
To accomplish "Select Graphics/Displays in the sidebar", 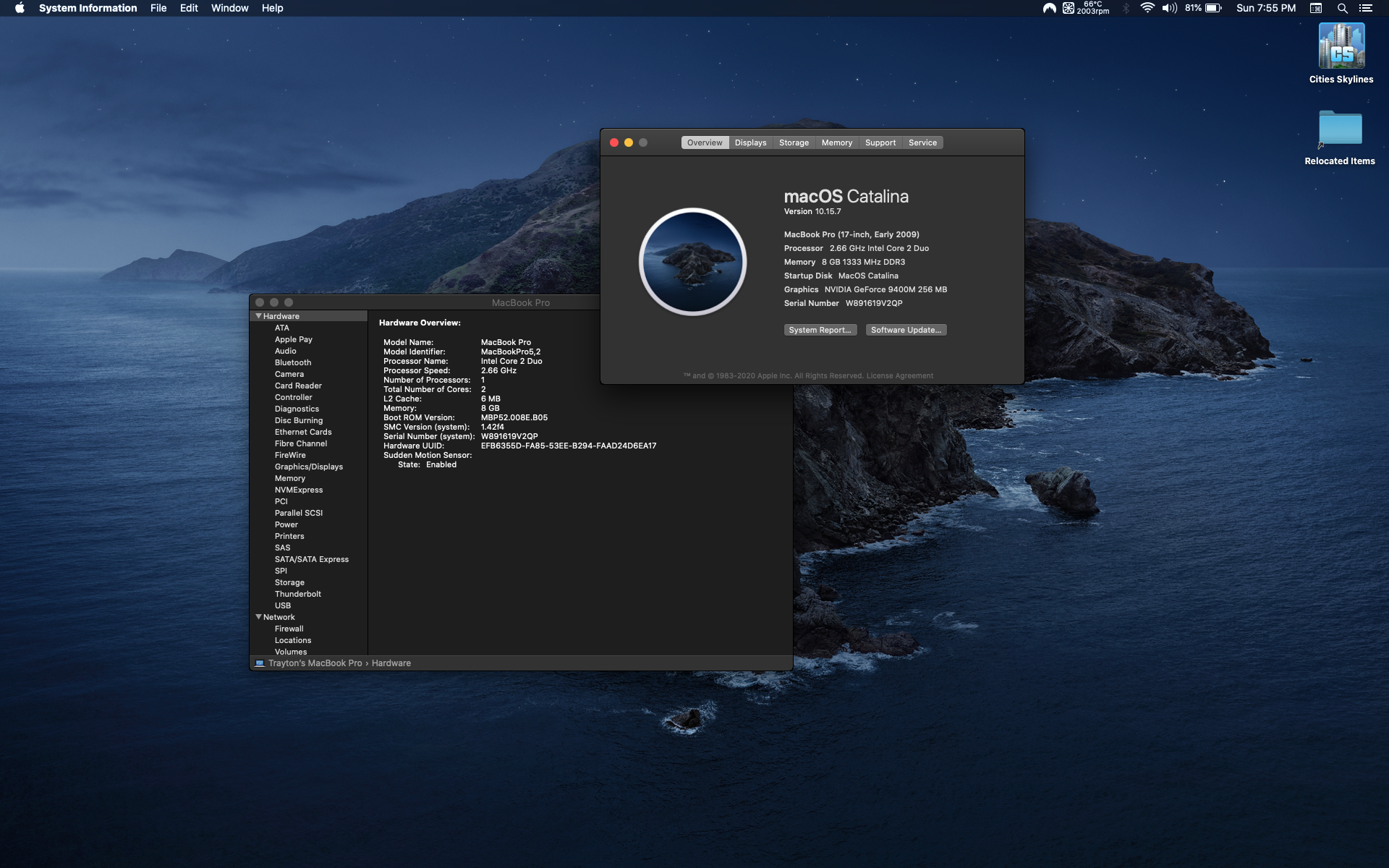I will point(308,467).
